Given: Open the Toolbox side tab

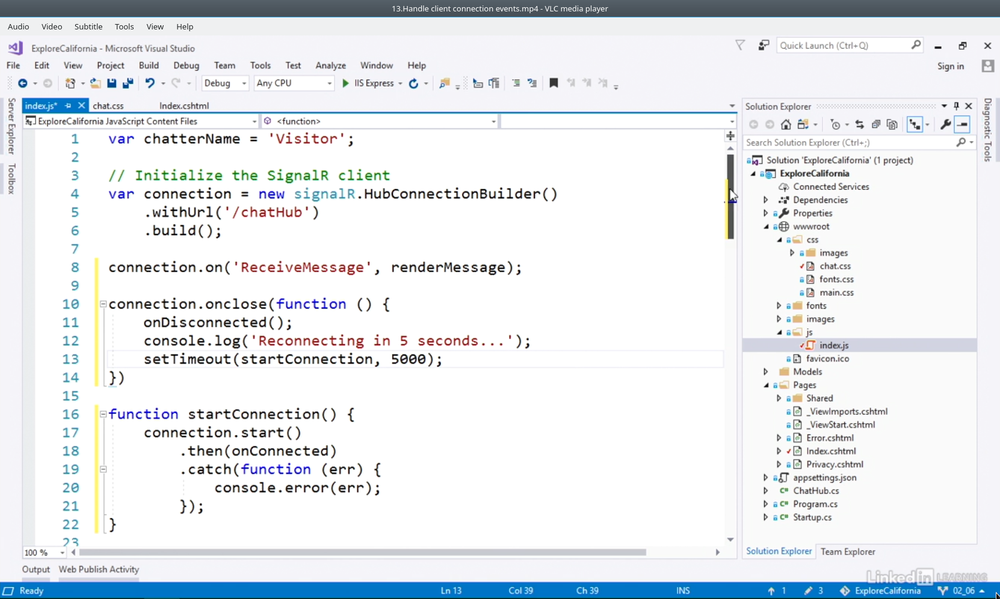Looking at the screenshot, I should [11, 179].
